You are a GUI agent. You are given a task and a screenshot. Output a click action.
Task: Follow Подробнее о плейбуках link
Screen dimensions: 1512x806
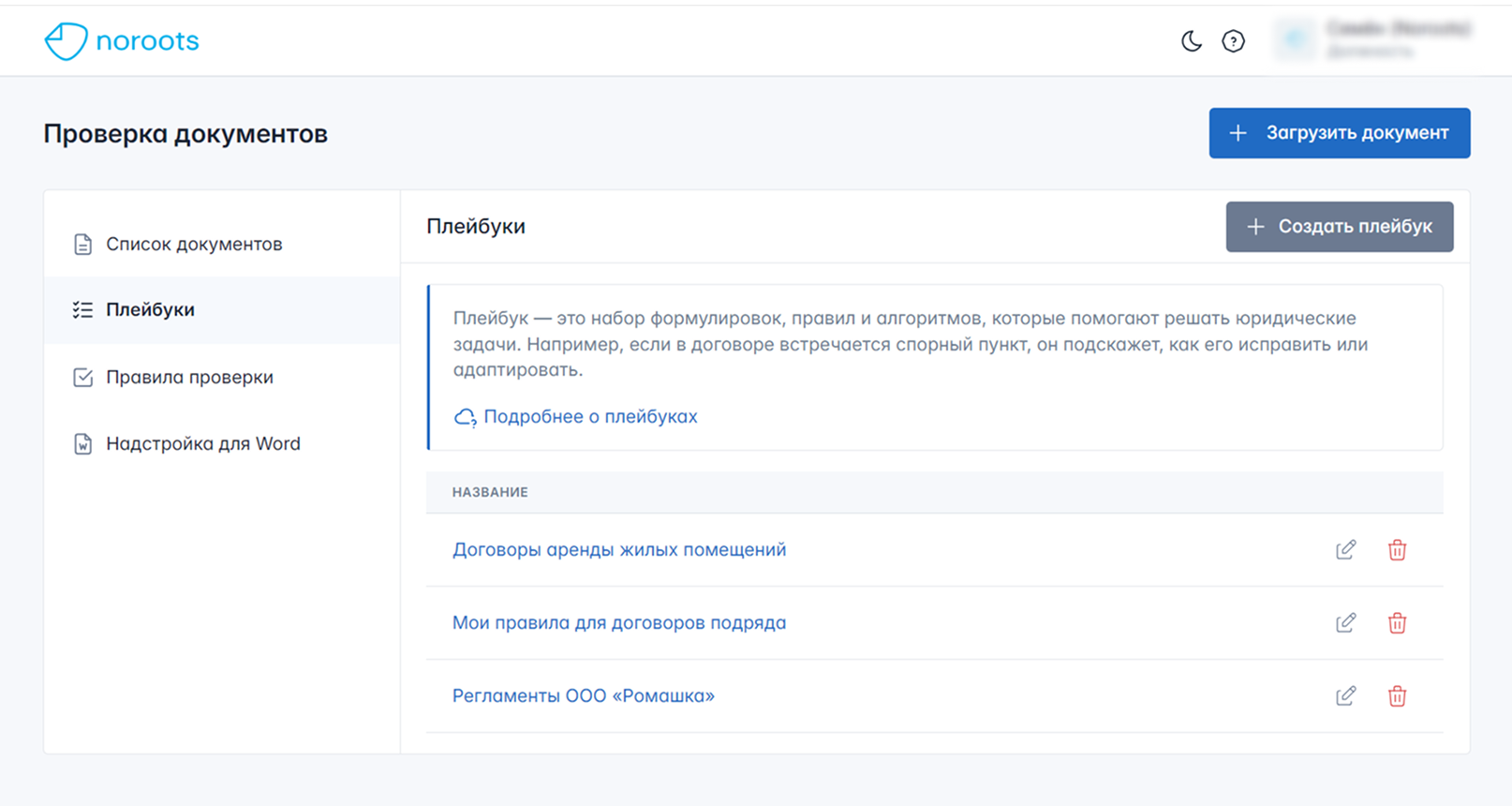coord(590,416)
